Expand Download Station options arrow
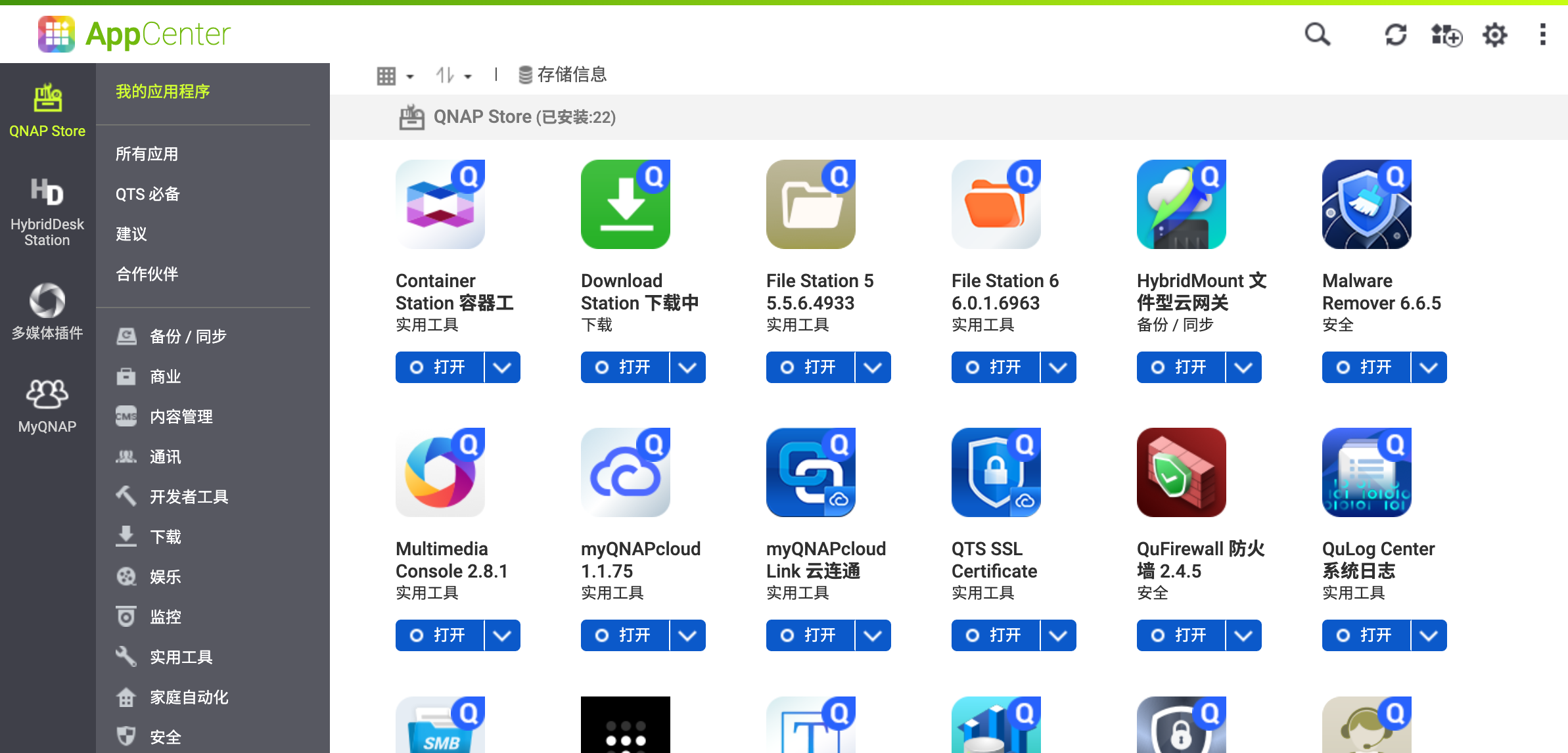This screenshot has height=753, width=1568. tap(687, 367)
